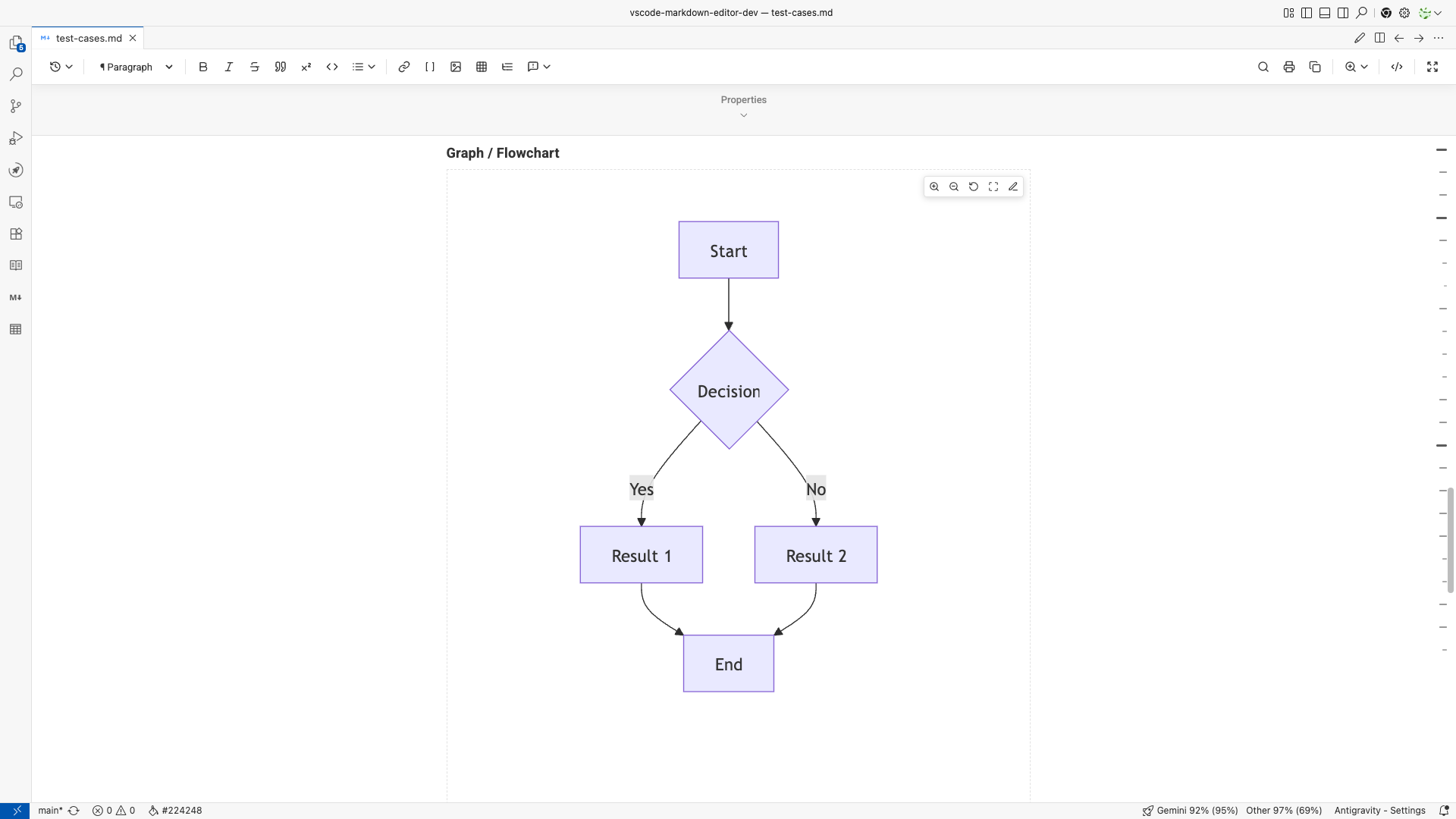
Task: Open the editor zoom level dropdown
Action: click(x=1357, y=67)
